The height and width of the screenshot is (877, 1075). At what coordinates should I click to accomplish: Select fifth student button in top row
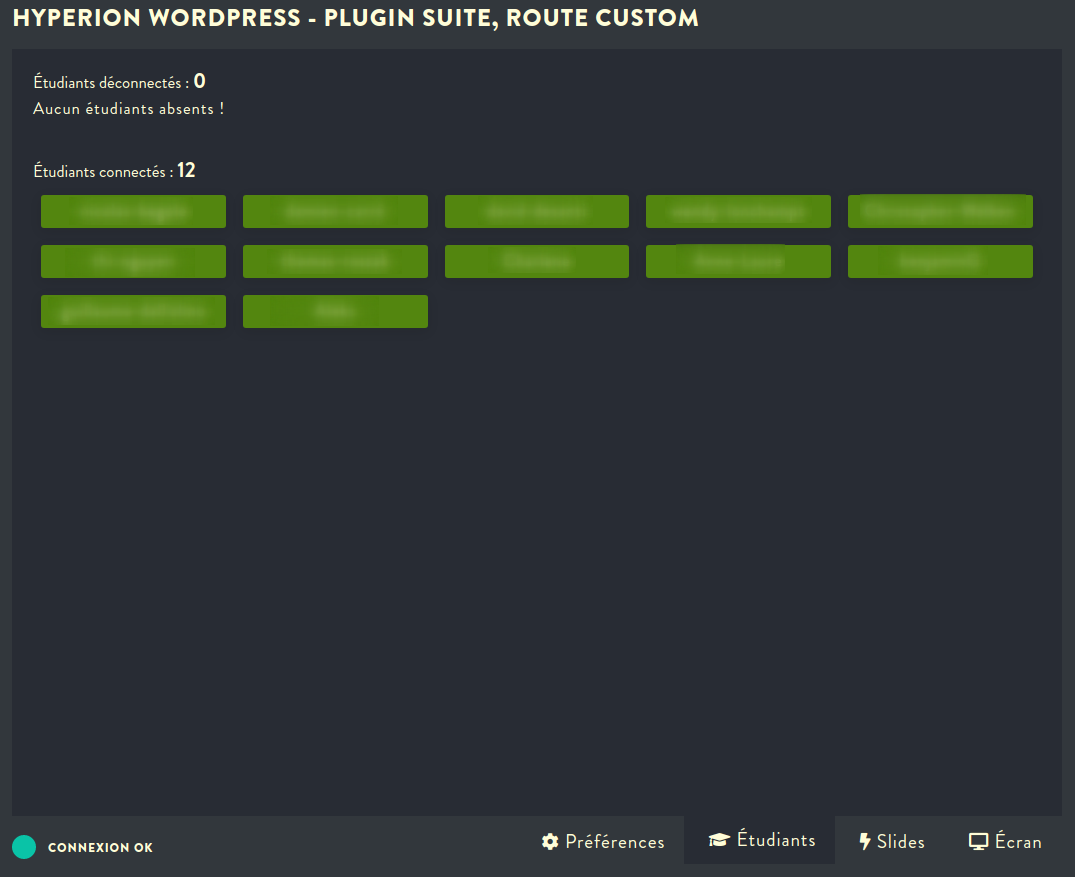940,211
